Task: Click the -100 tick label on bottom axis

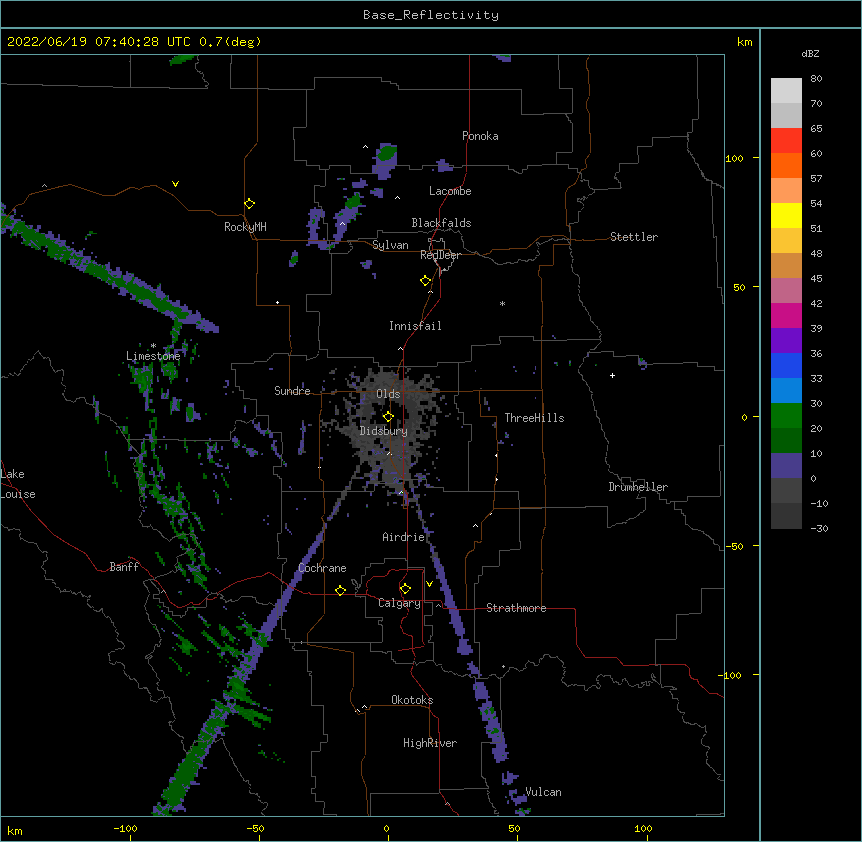Action: click(125, 829)
